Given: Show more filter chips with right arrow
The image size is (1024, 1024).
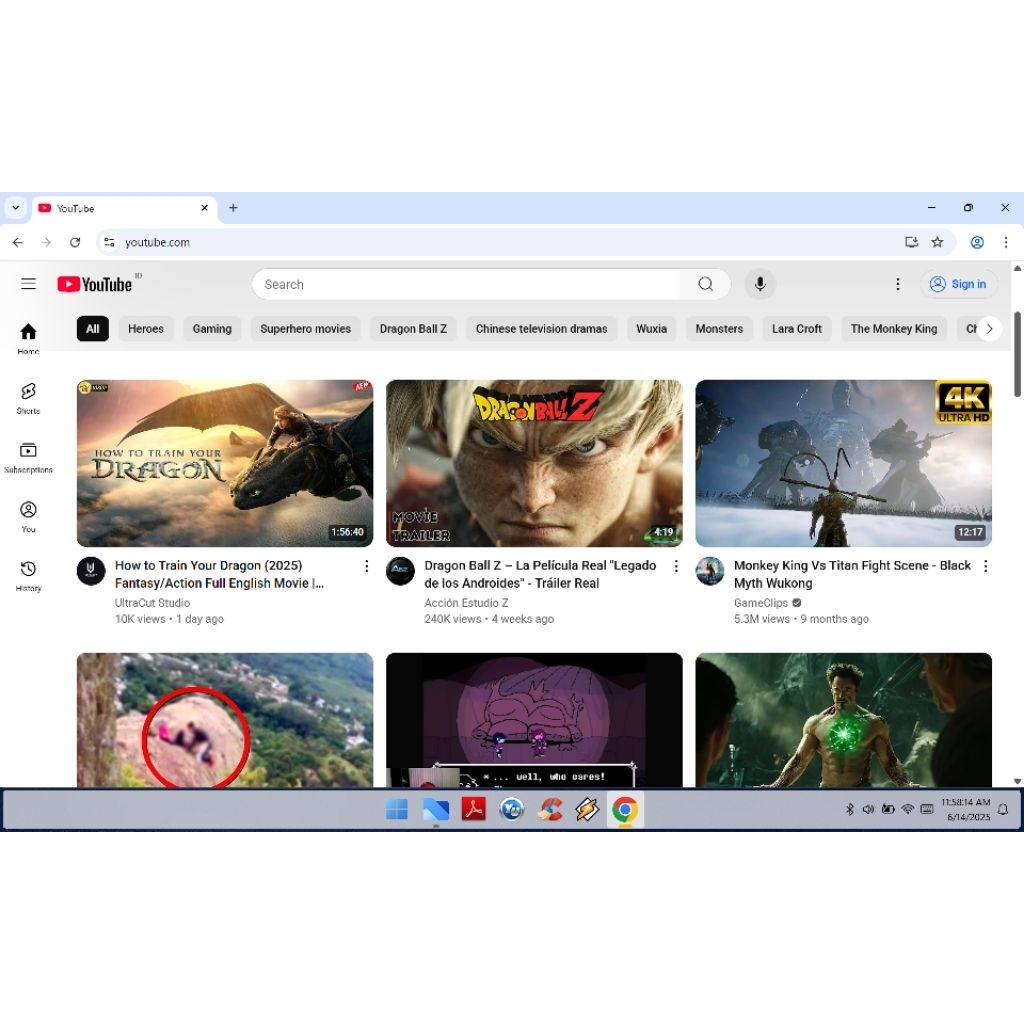Looking at the screenshot, I should (989, 328).
